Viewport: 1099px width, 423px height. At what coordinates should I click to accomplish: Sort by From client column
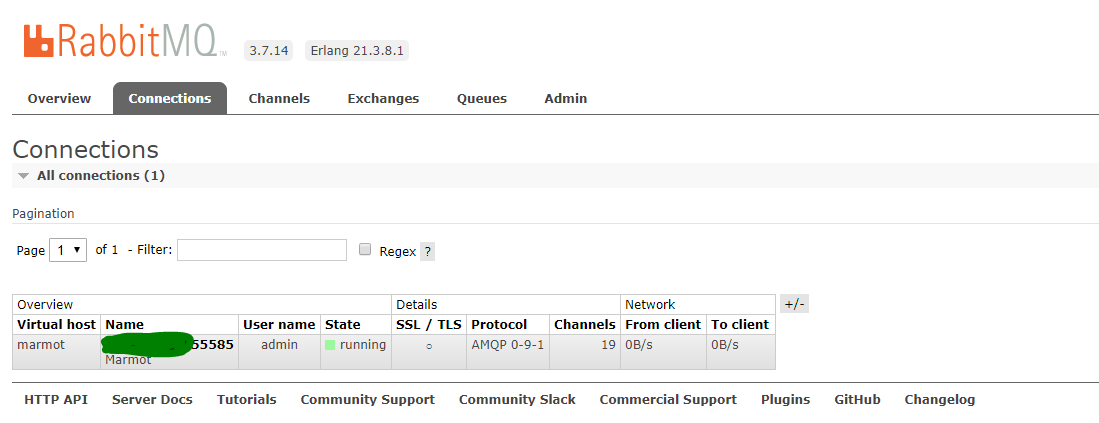coord(663,324)
